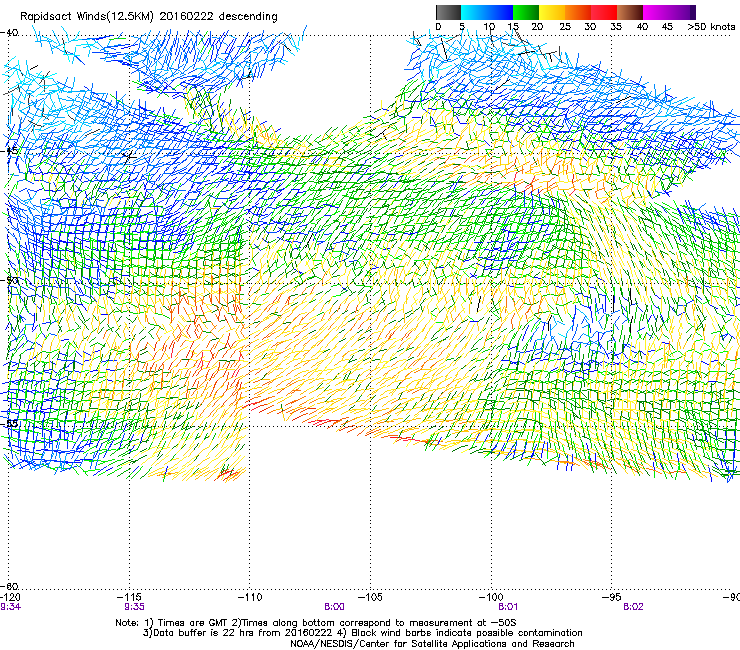Click the gray 0-5 knots legend swatch
The image size is (740, 650).
(x=448, y=12)
